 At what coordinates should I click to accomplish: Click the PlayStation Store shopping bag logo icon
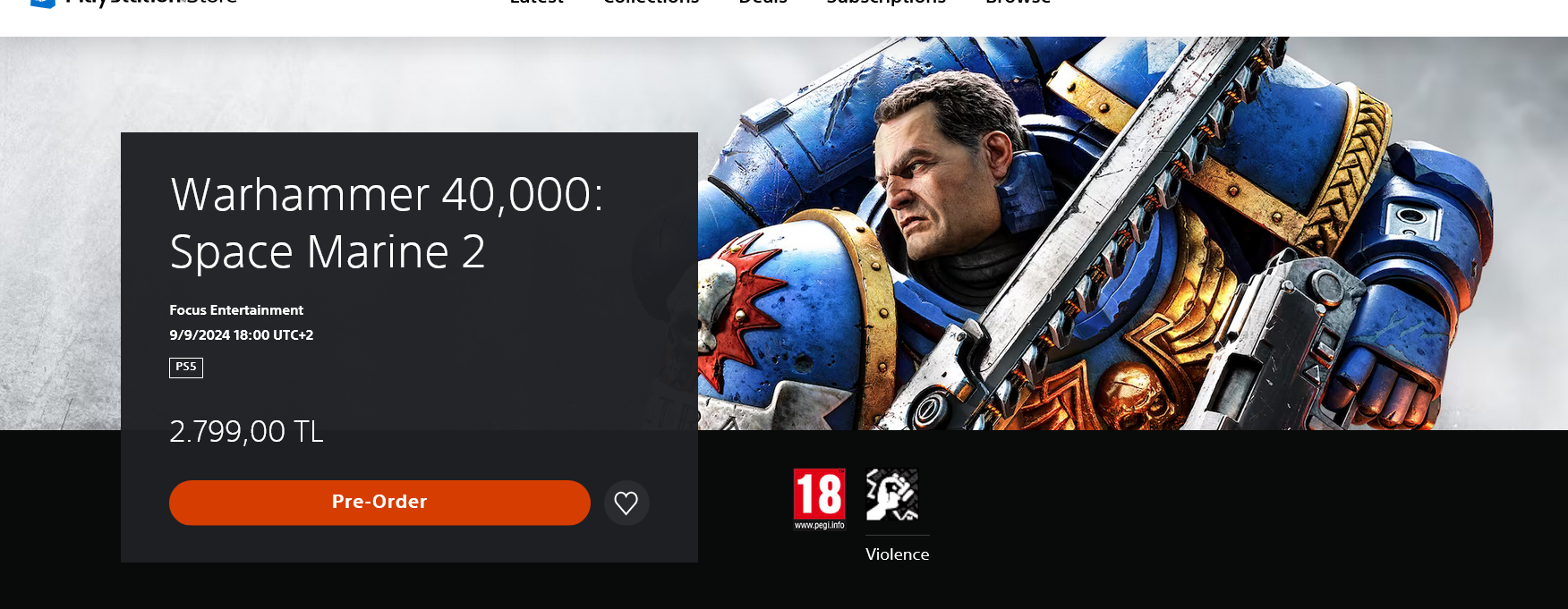(43, 3)
